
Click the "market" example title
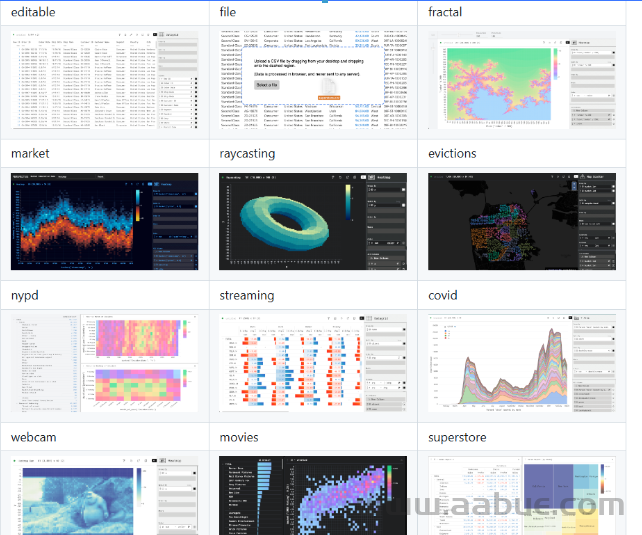pyautogui.click(x=30, y=153)
